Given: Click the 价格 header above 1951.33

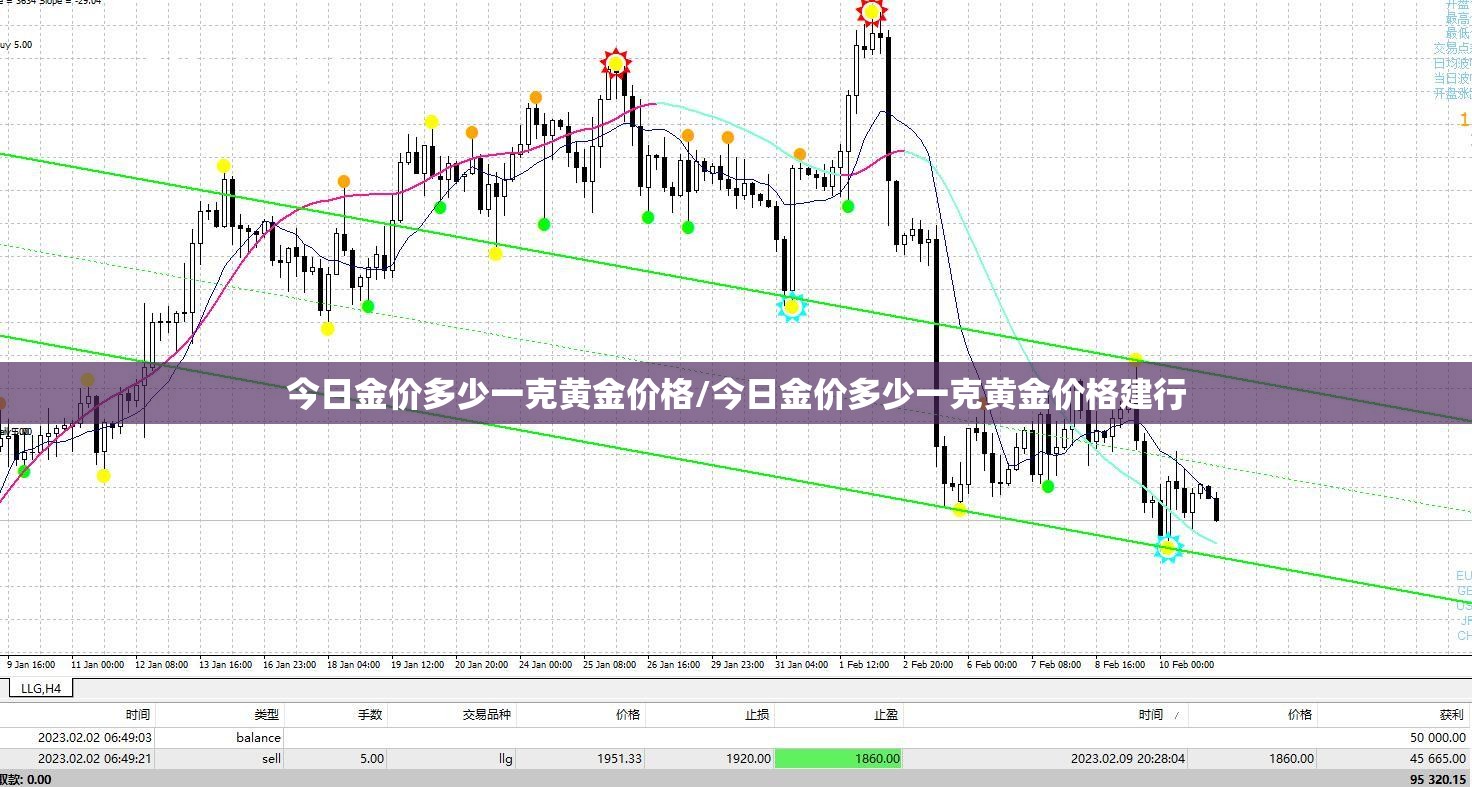Looking at the screenshot, I should 628,714.
